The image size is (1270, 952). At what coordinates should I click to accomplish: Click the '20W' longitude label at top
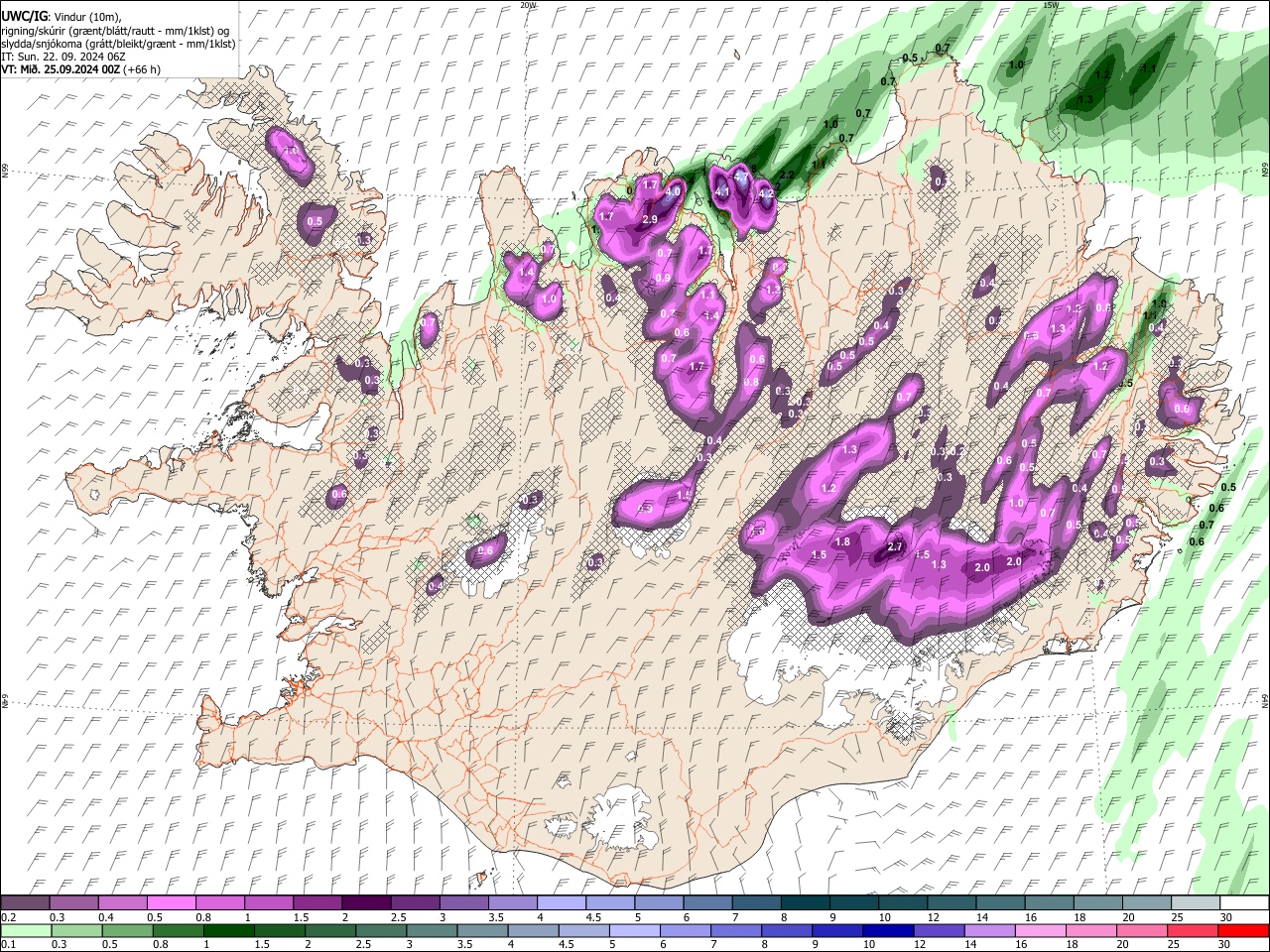pos(528,5)
